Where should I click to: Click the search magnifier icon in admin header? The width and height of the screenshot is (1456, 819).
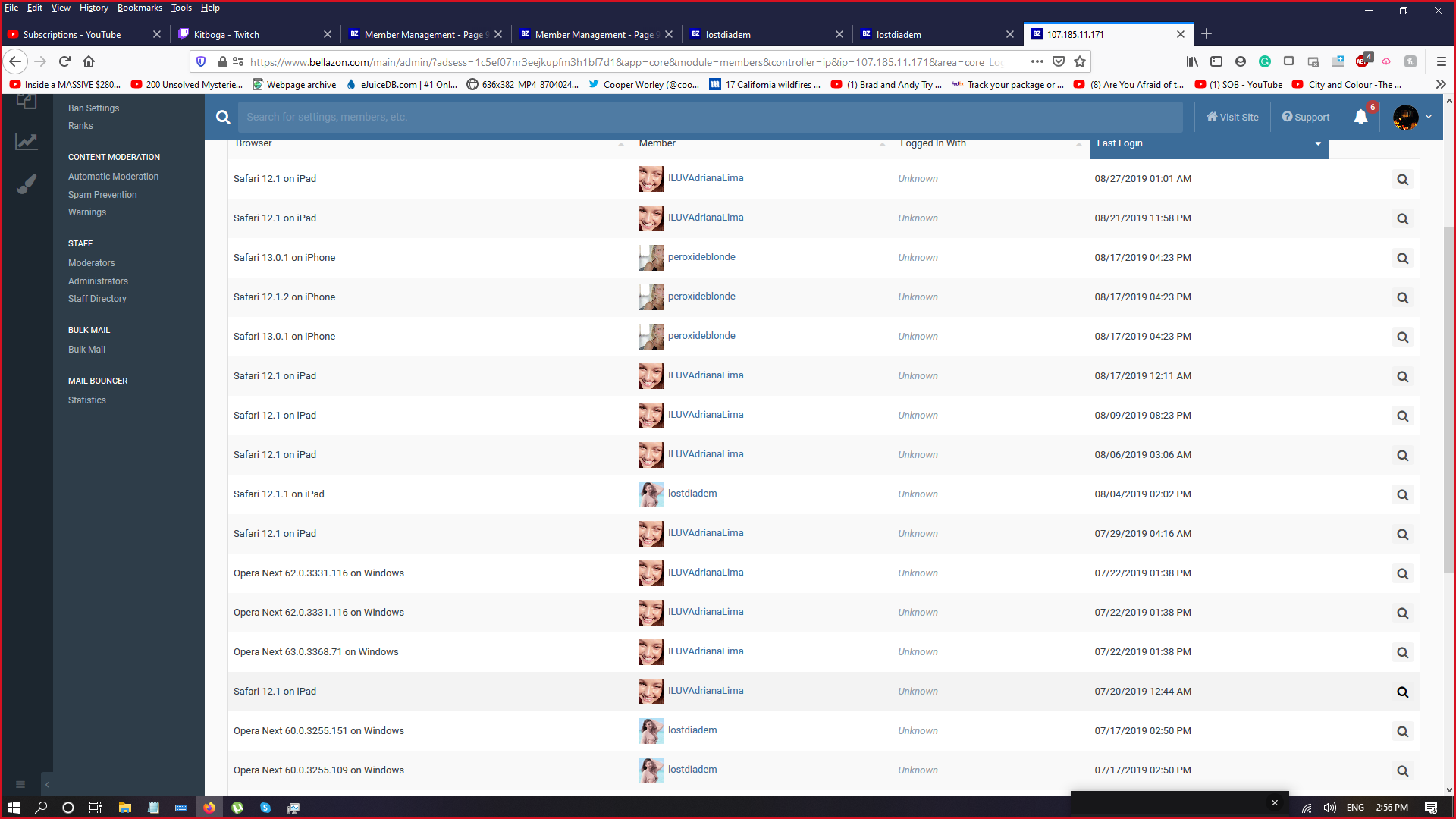click(223, 117)
